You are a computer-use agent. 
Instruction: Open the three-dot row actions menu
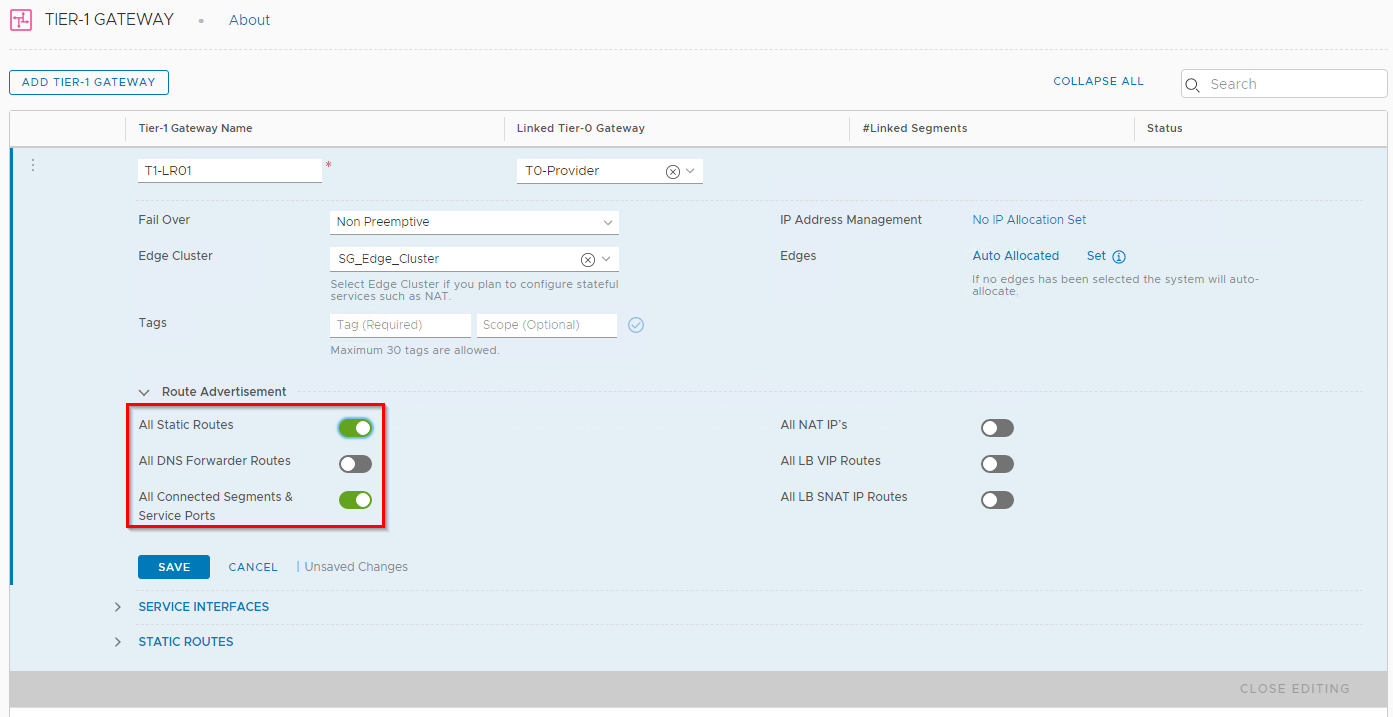(x=33, y=165)
